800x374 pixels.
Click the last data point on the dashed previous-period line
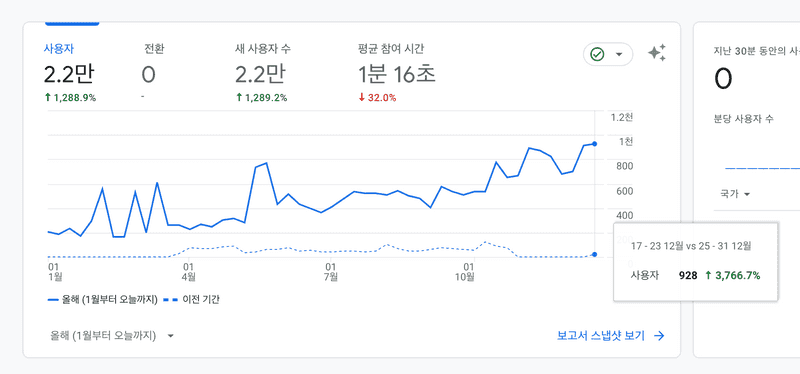click(594, 254)
